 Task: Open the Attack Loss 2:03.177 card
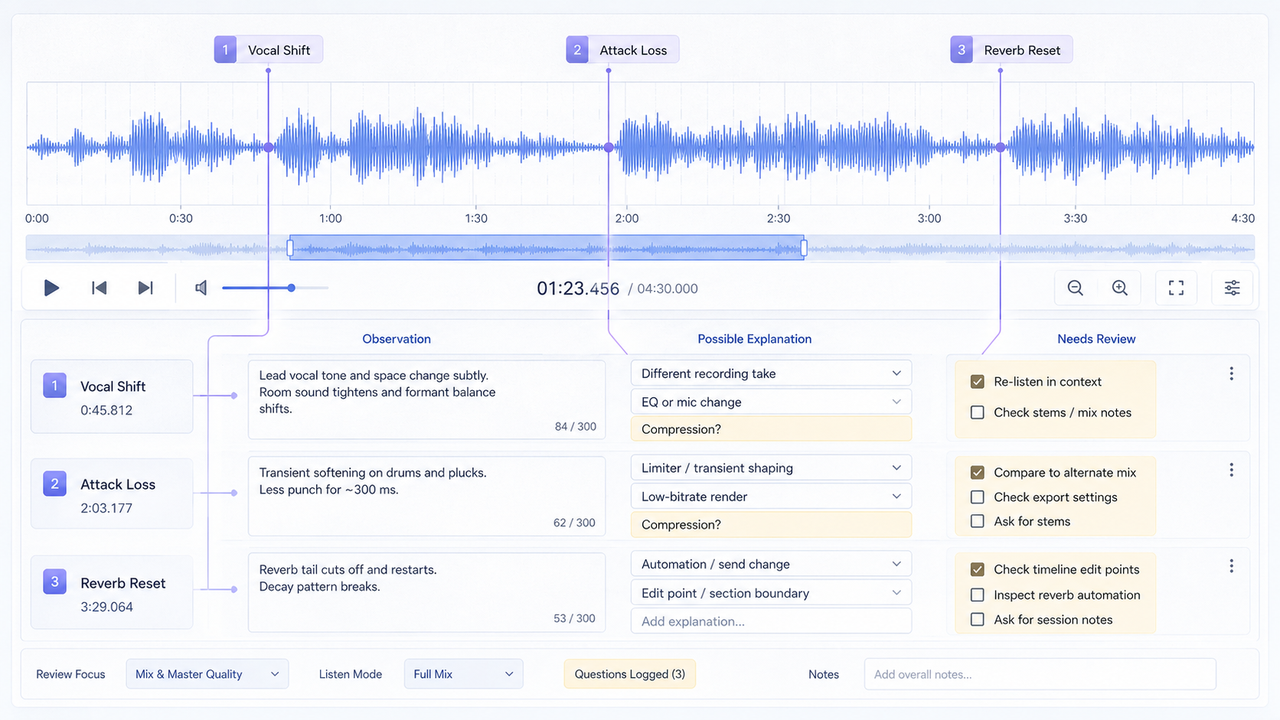click(112, 494)
